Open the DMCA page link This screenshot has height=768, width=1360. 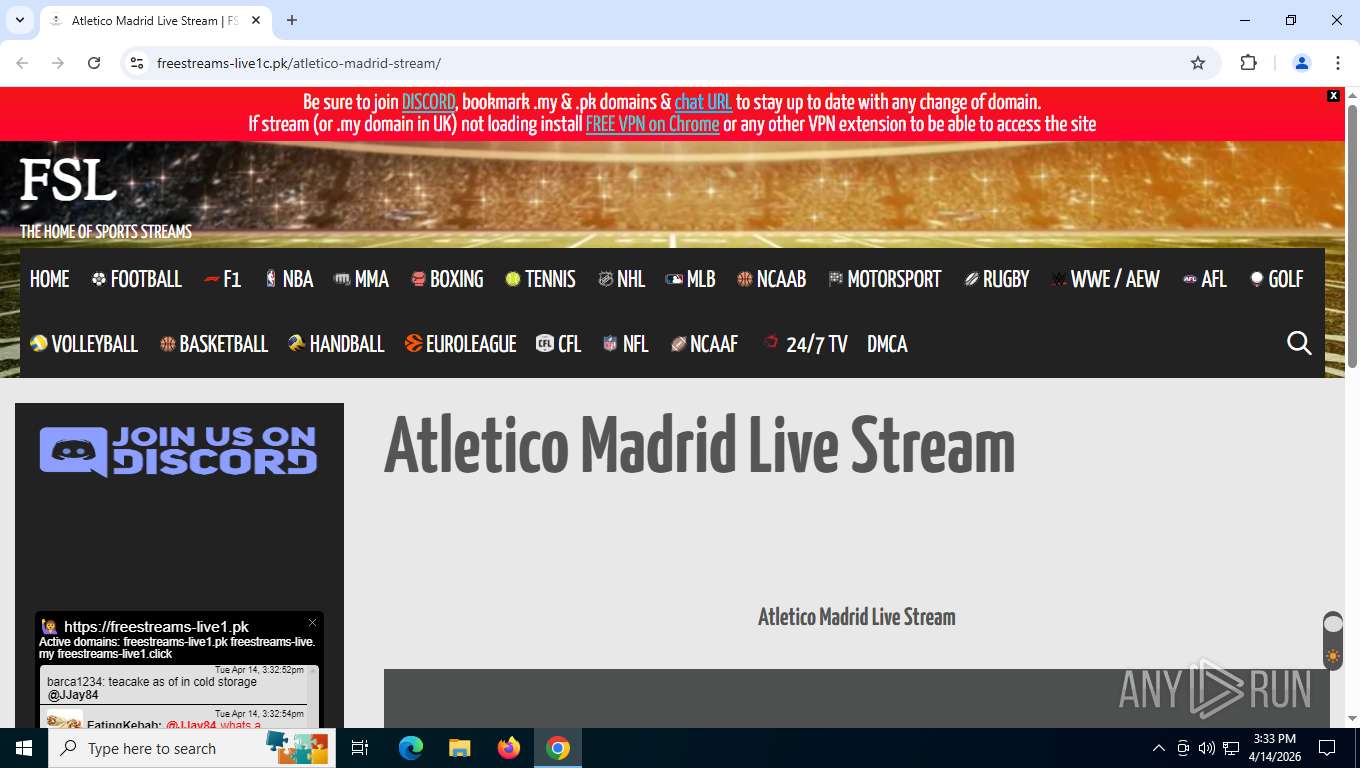pos(887,345)
